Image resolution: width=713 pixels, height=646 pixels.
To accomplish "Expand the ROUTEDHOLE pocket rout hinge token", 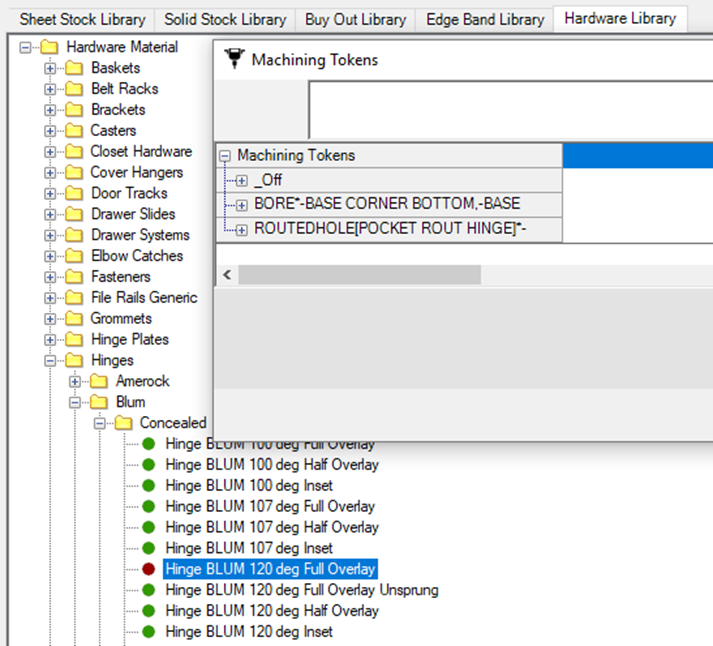I will tap(241, 229).
